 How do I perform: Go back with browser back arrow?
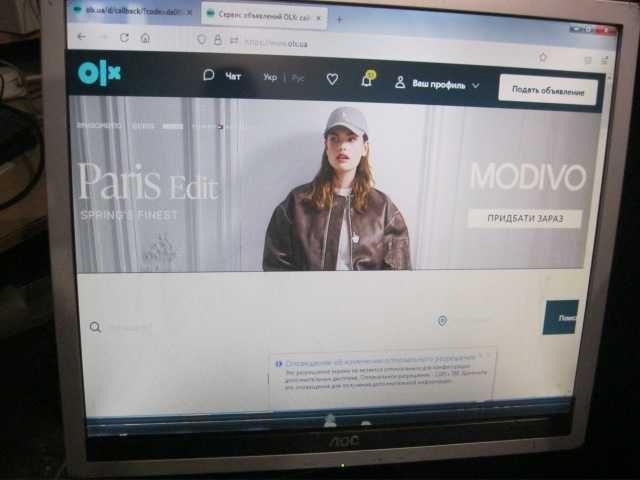pyautogui.click(x=82, y=36)
